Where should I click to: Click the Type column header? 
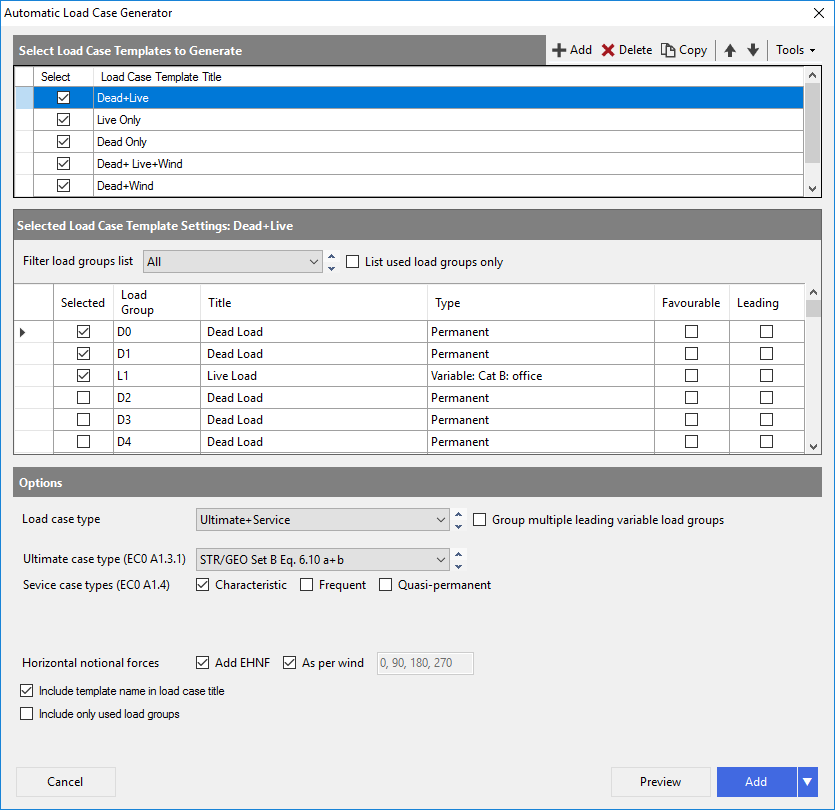[541, 302]
